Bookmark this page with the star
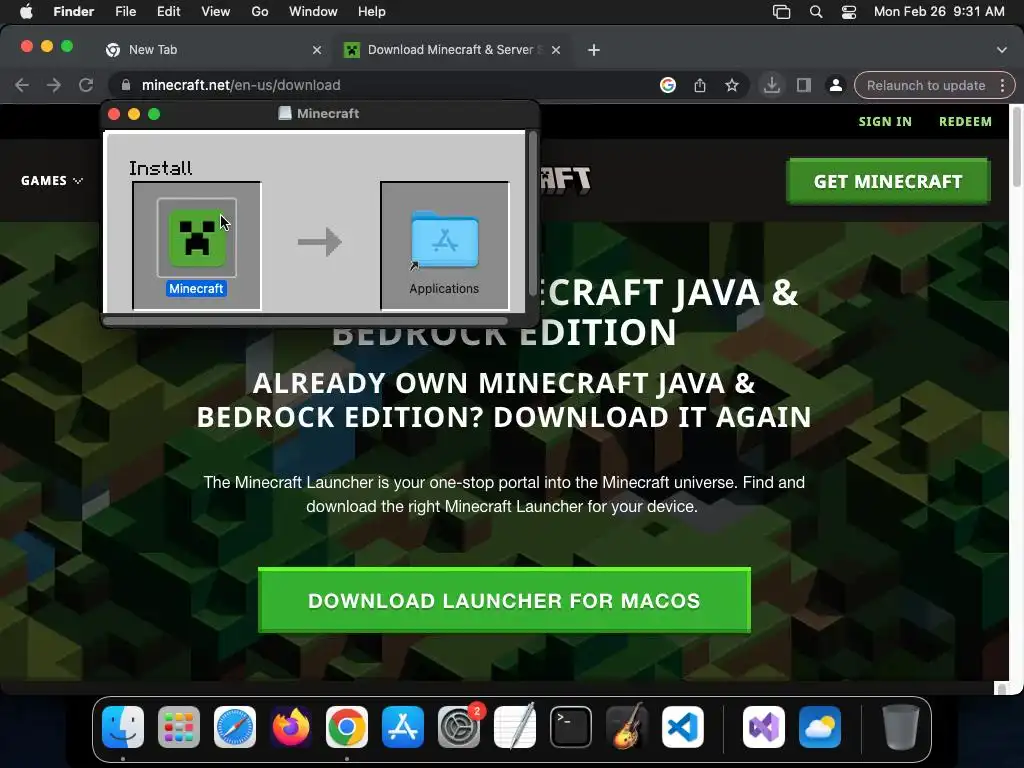1024x768 pixels. (x=731, y=86)
